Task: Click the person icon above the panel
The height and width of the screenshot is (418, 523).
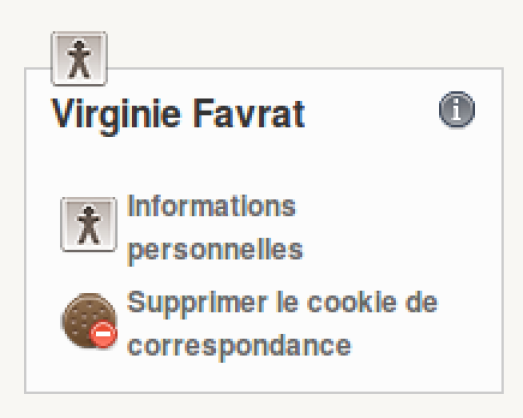Action: 79,59
